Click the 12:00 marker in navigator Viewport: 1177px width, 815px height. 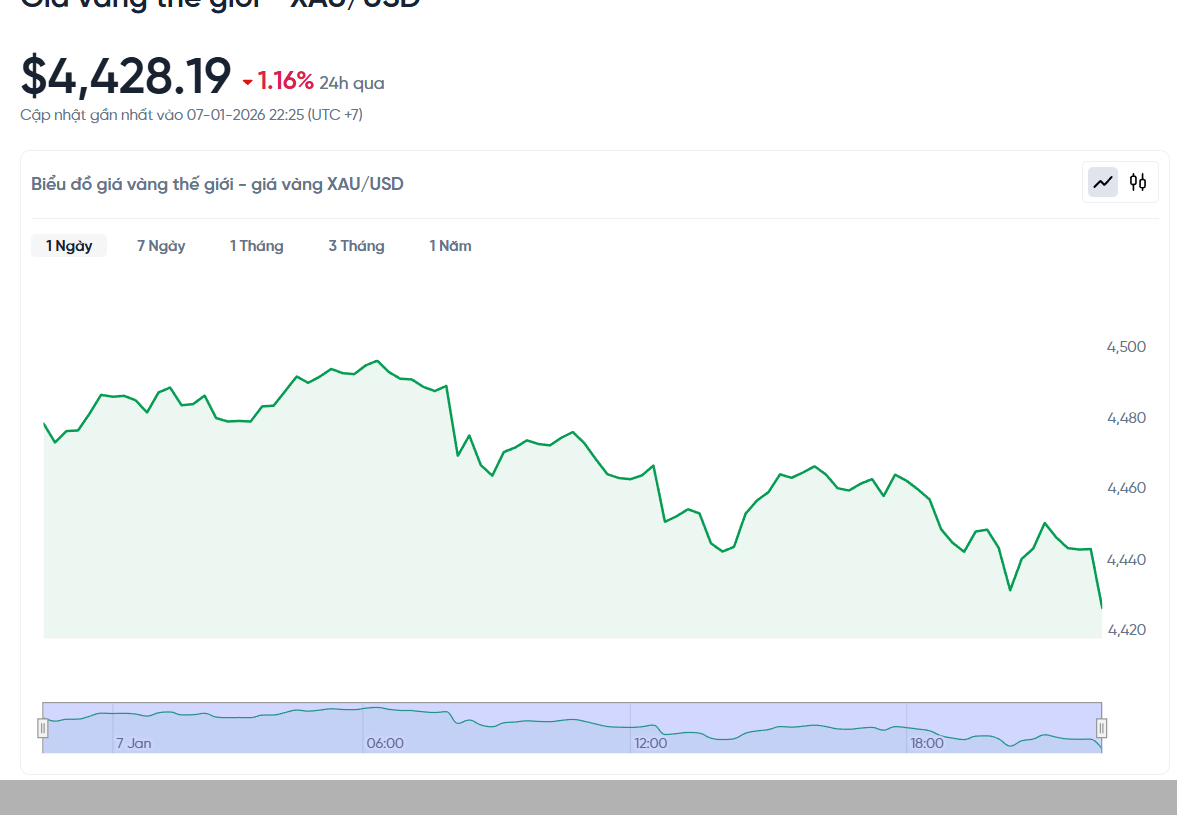click(651, 743)
